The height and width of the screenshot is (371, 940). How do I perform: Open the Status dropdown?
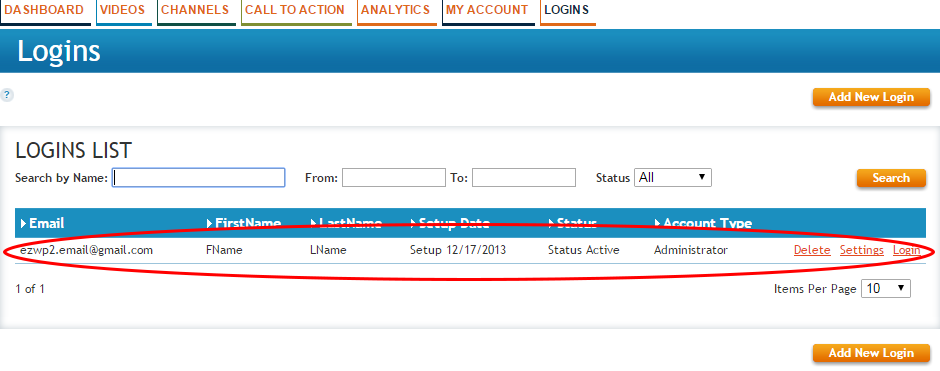click(x=673, y=177)
